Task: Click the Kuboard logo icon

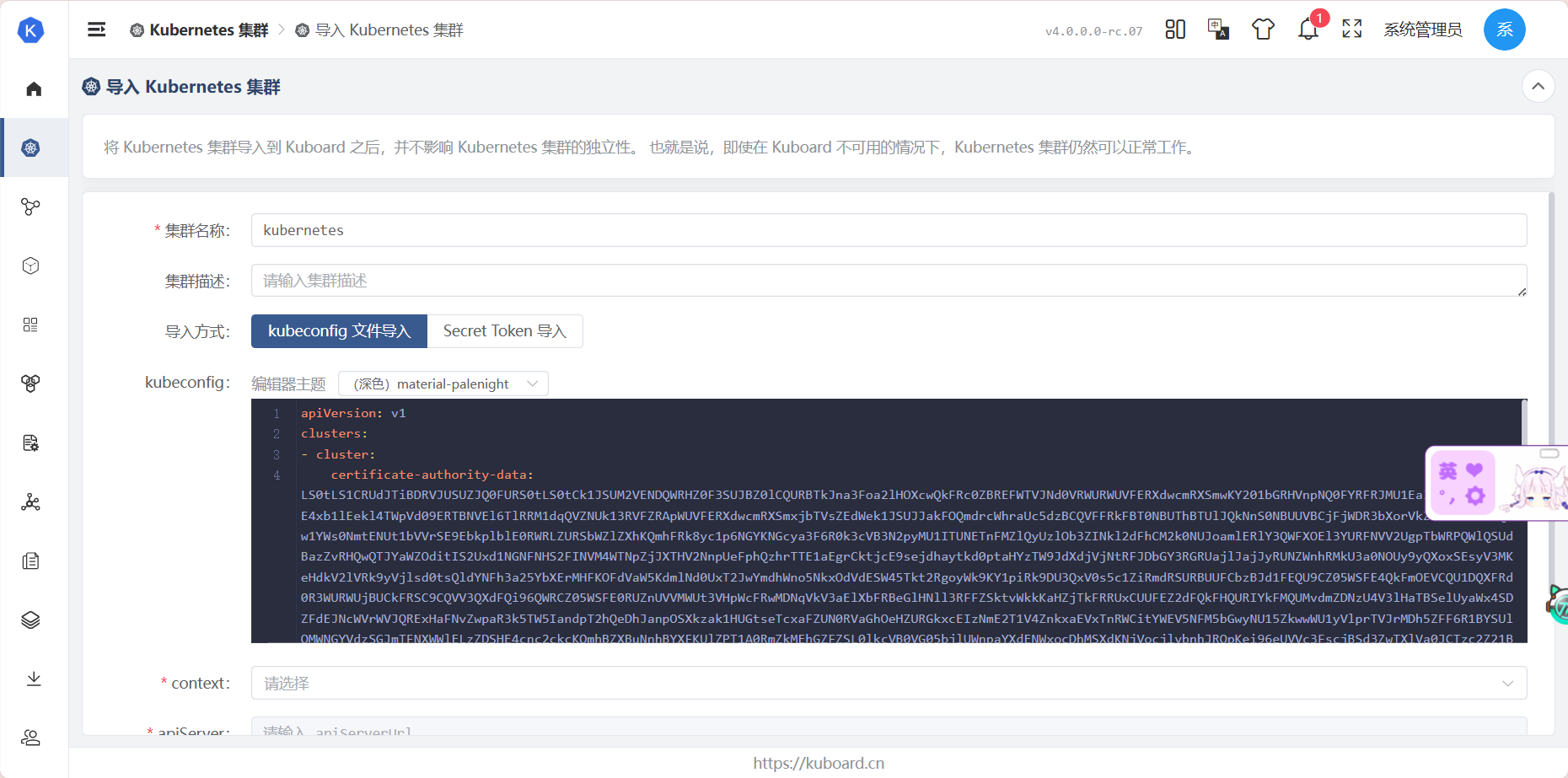Action: [30, 30]
